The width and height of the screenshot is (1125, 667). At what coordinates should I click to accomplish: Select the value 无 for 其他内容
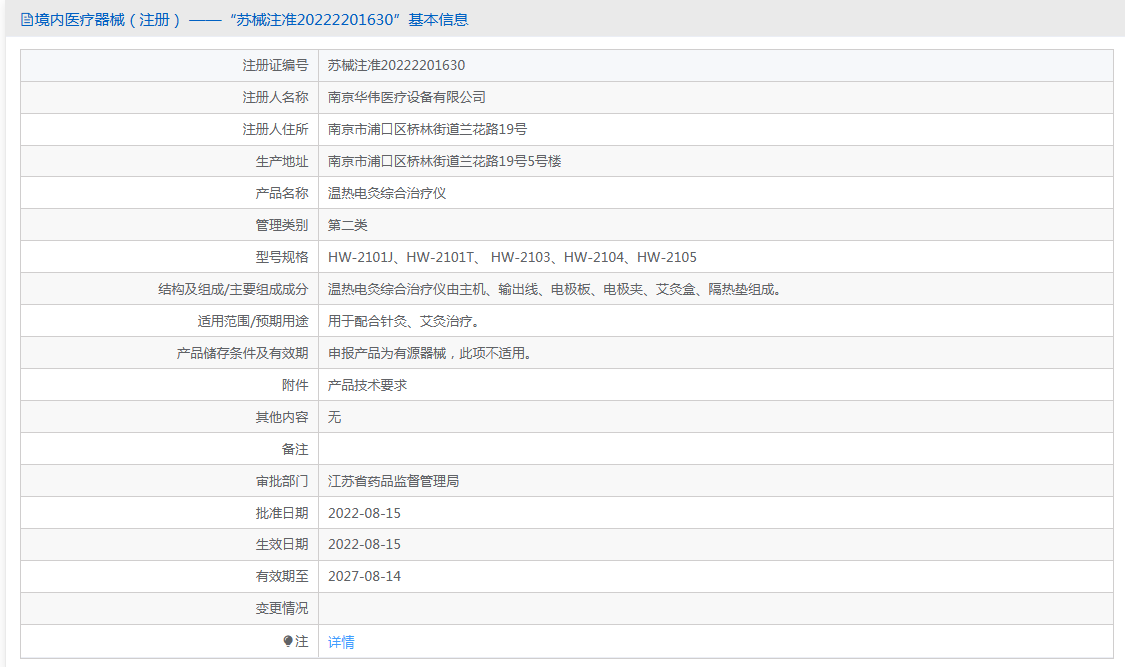(x=334, y=417)
